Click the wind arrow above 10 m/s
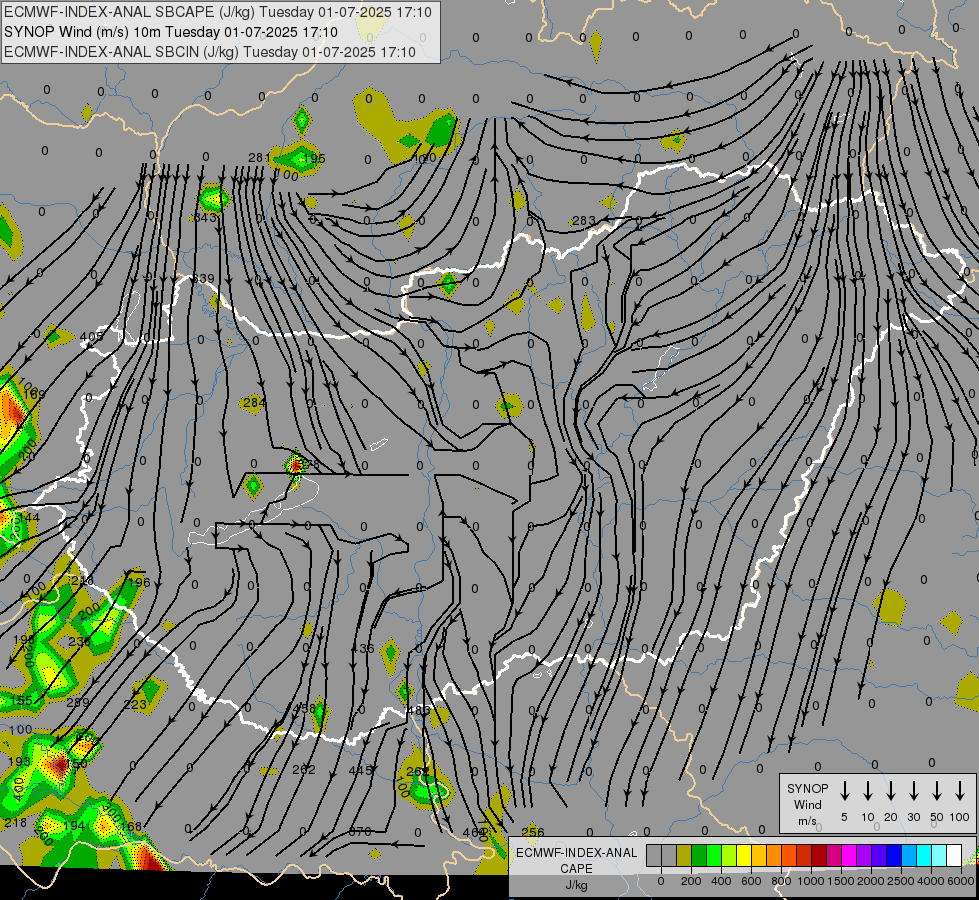The width and height of the screenshot is (979, 900). pyautogui.click(x=868, y=791)
